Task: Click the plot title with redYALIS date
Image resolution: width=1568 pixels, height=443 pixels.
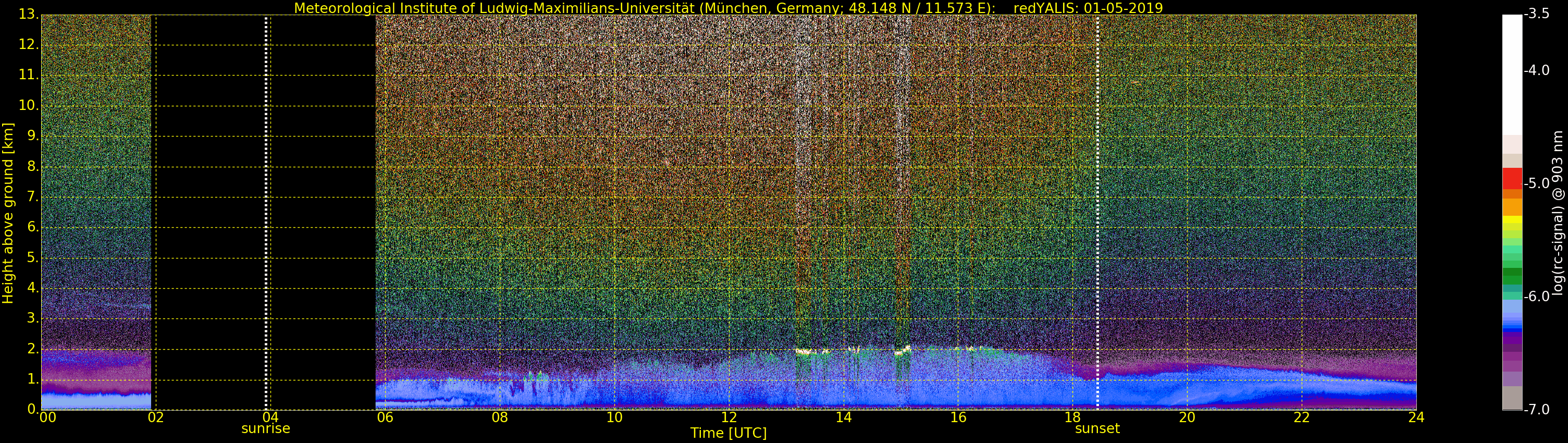Action: [728, 8]
